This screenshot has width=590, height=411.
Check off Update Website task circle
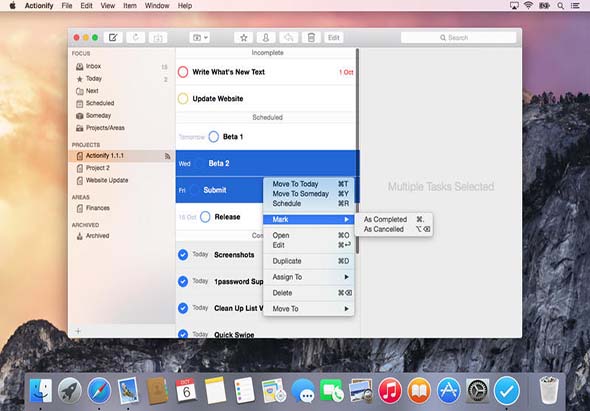point(183,99)
